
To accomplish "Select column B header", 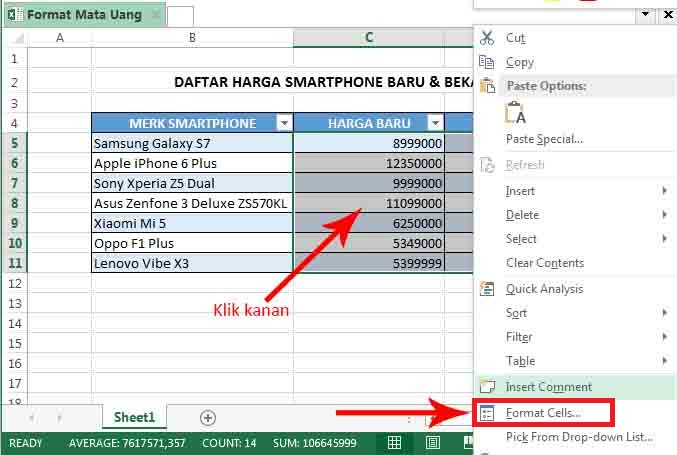I will click(x=193, y=38).
